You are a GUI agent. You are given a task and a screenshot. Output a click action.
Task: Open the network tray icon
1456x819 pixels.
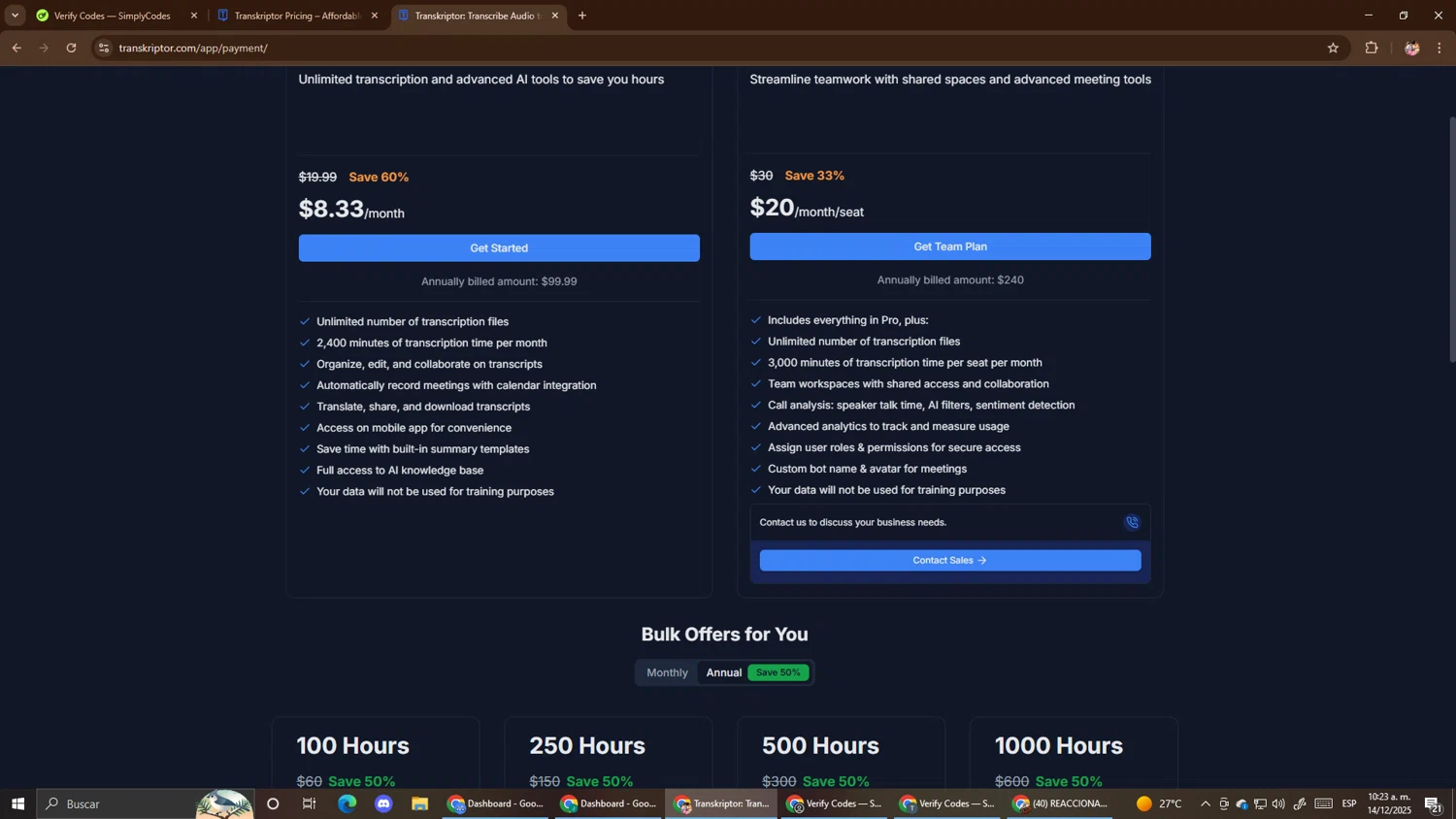pos(1260,804)
